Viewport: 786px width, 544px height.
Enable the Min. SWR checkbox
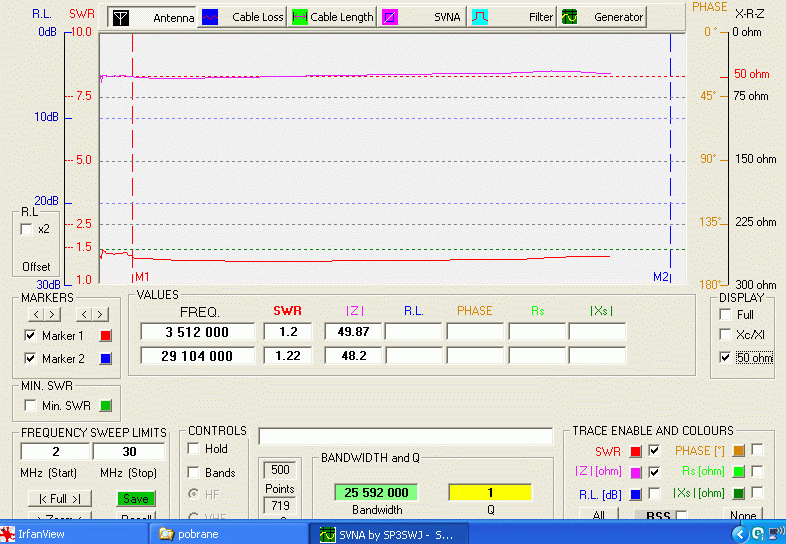tap(30, 405)
